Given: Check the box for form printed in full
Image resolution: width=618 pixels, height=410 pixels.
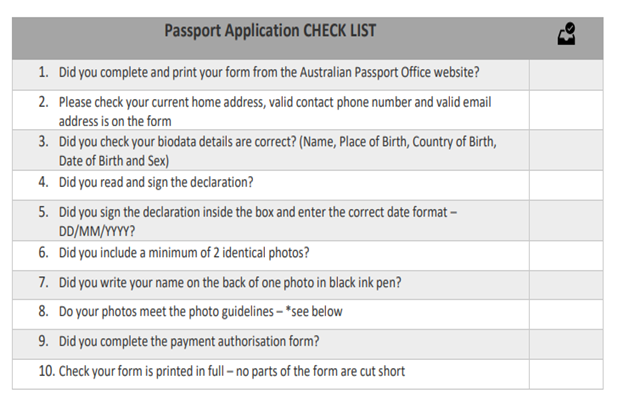Looking at the screenshot, I should tap(566, 373).
